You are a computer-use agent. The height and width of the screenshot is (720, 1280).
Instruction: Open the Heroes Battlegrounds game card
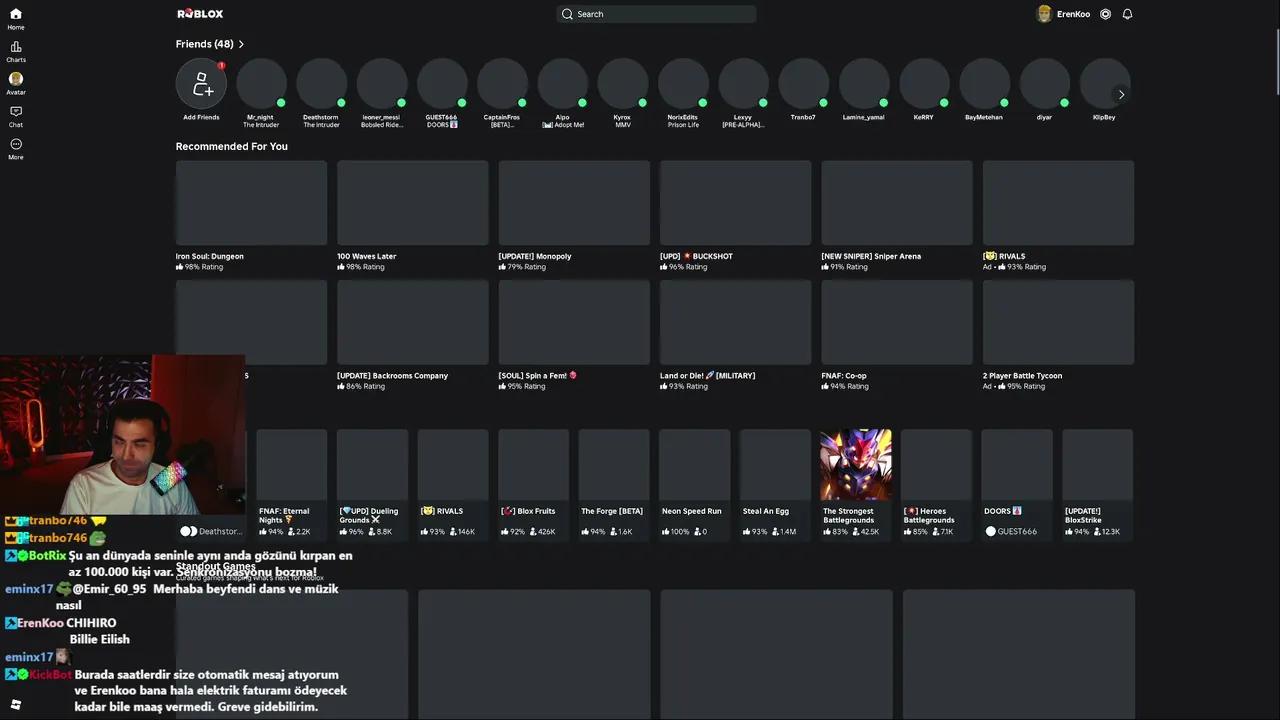[x=936, y=484]
